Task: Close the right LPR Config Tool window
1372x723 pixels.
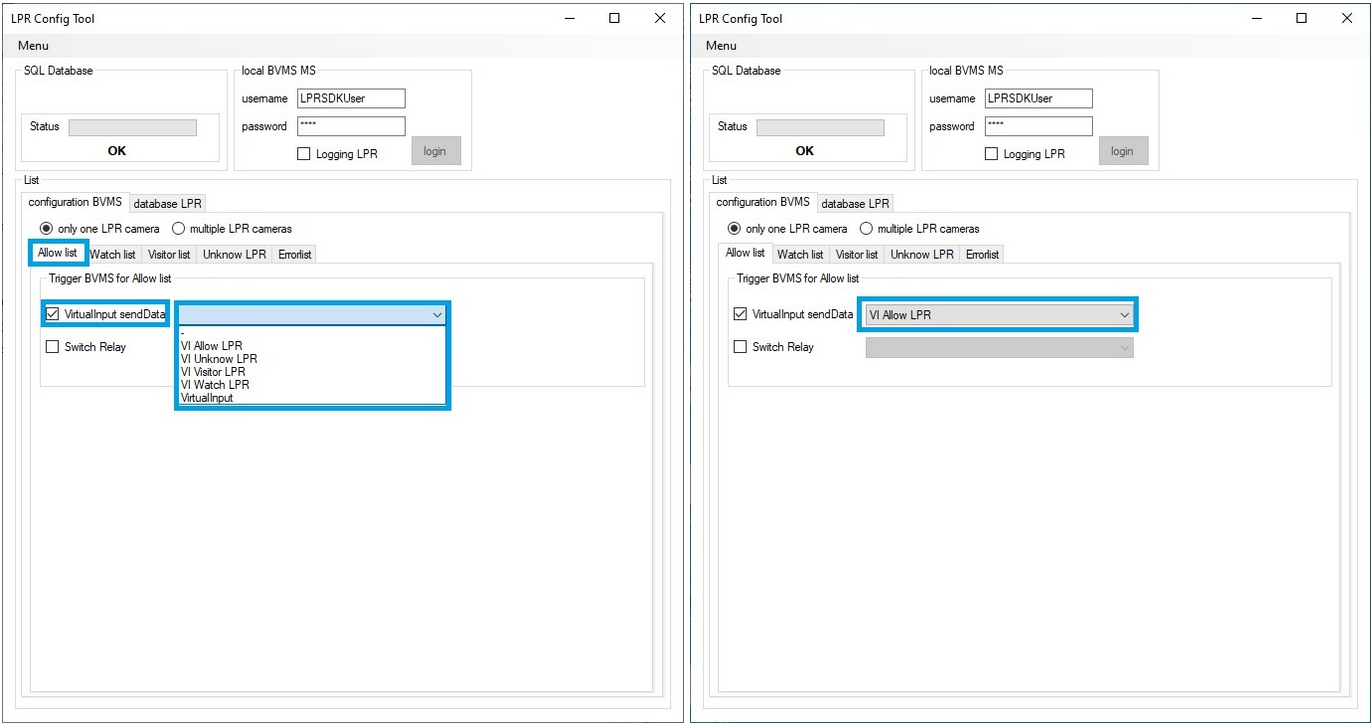Action: pyautogui.click(x=1347, y=18)
